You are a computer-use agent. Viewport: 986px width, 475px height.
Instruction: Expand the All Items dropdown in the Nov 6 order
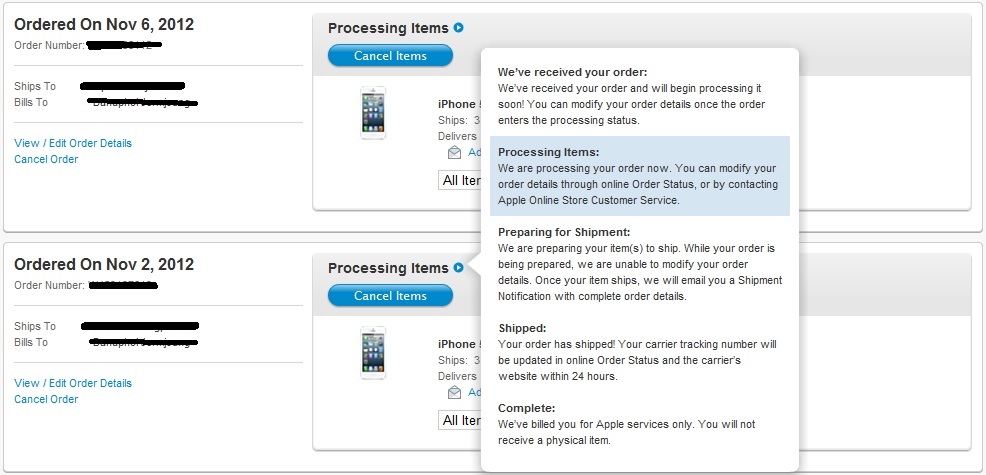pos(461,181)
